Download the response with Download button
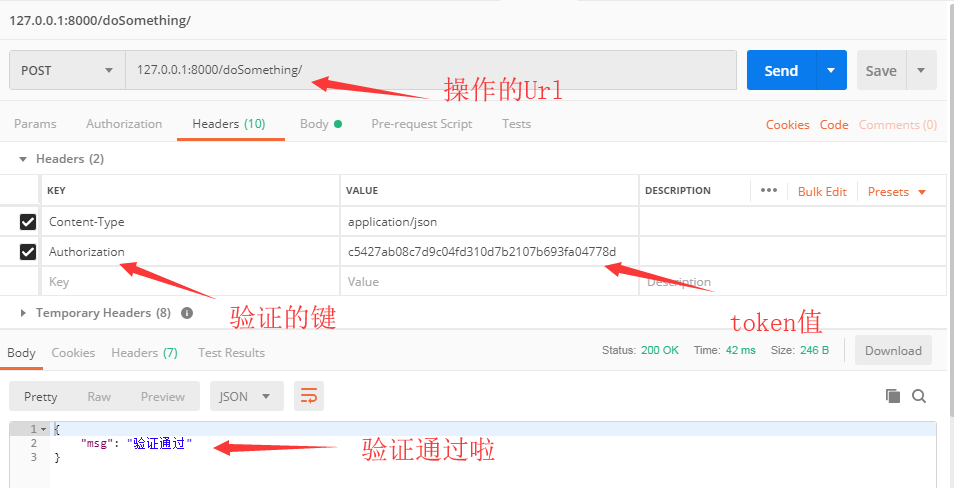Image resolution: width=954 pixels, height=488 pixels. coord(893,350)
